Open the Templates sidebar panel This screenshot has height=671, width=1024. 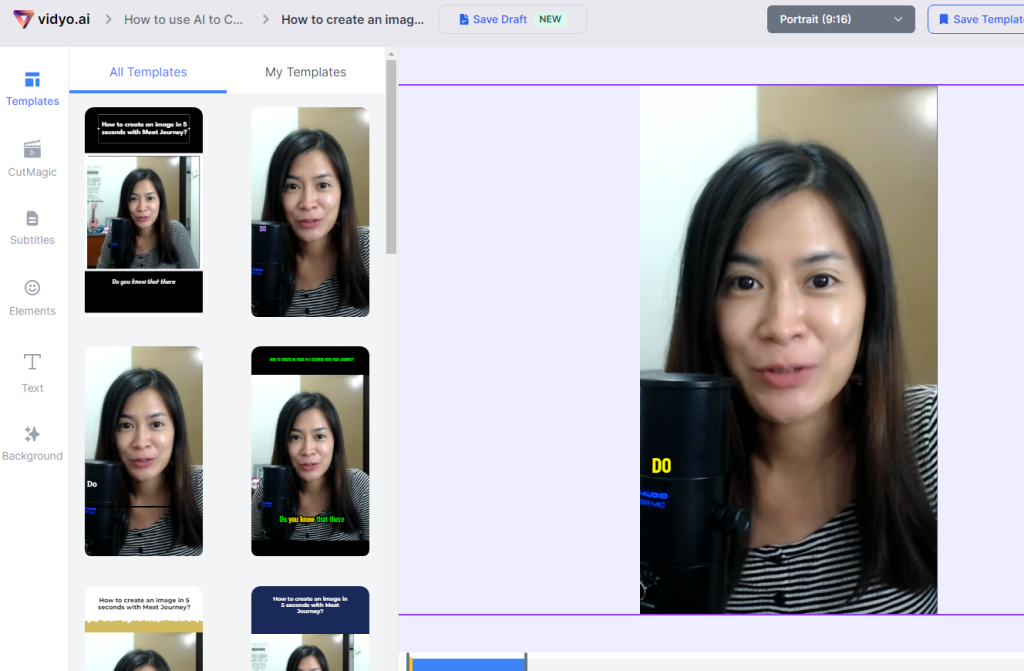click(x=32, y=88)
